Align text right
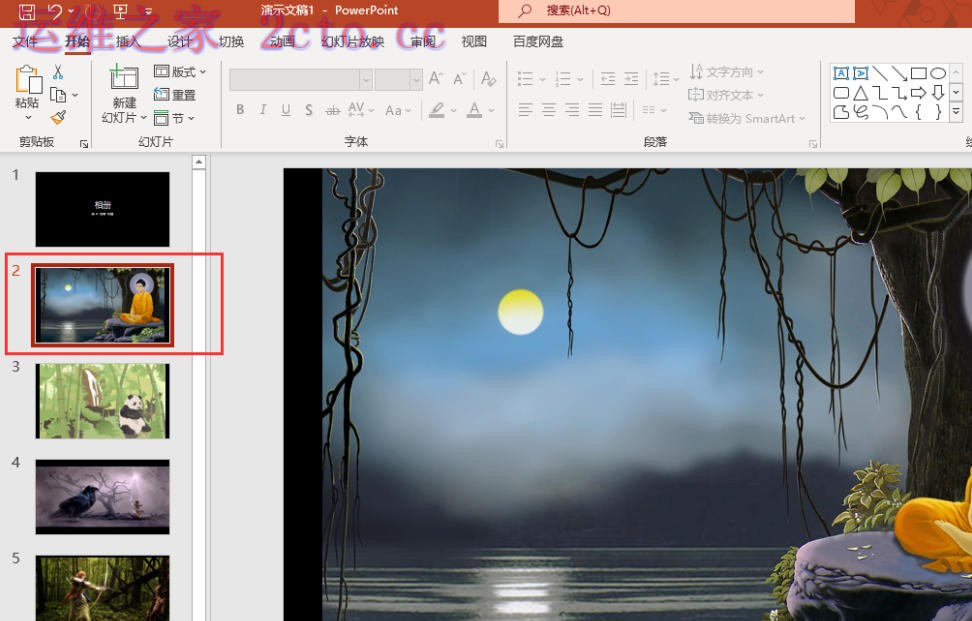 tap(572, 110)
